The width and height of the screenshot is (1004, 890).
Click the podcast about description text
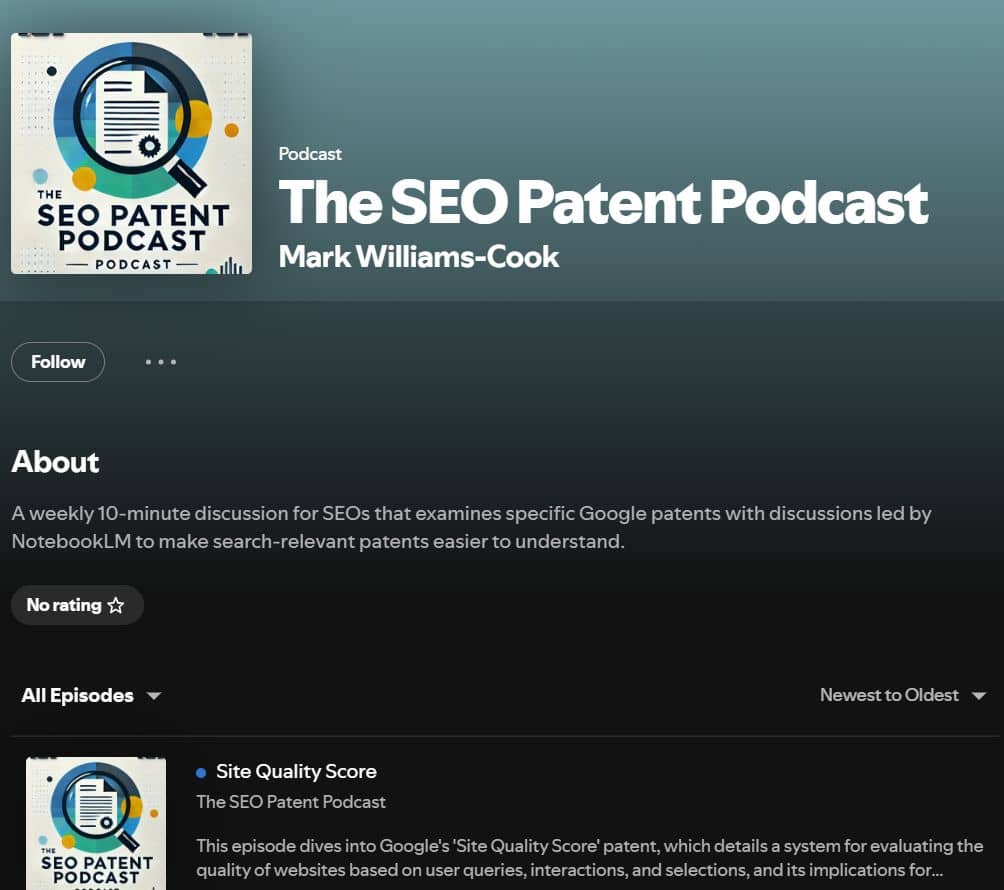(471, 528)
